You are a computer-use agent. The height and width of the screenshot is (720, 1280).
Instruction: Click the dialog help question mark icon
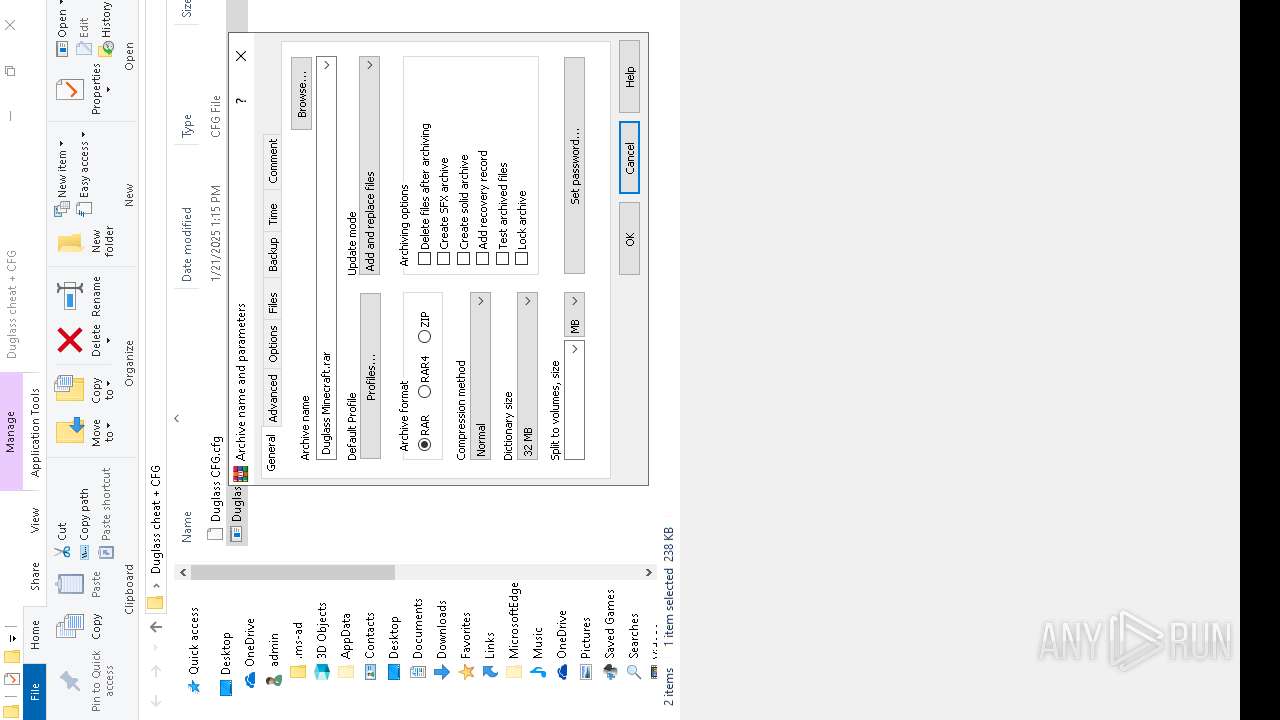point(240,100)
